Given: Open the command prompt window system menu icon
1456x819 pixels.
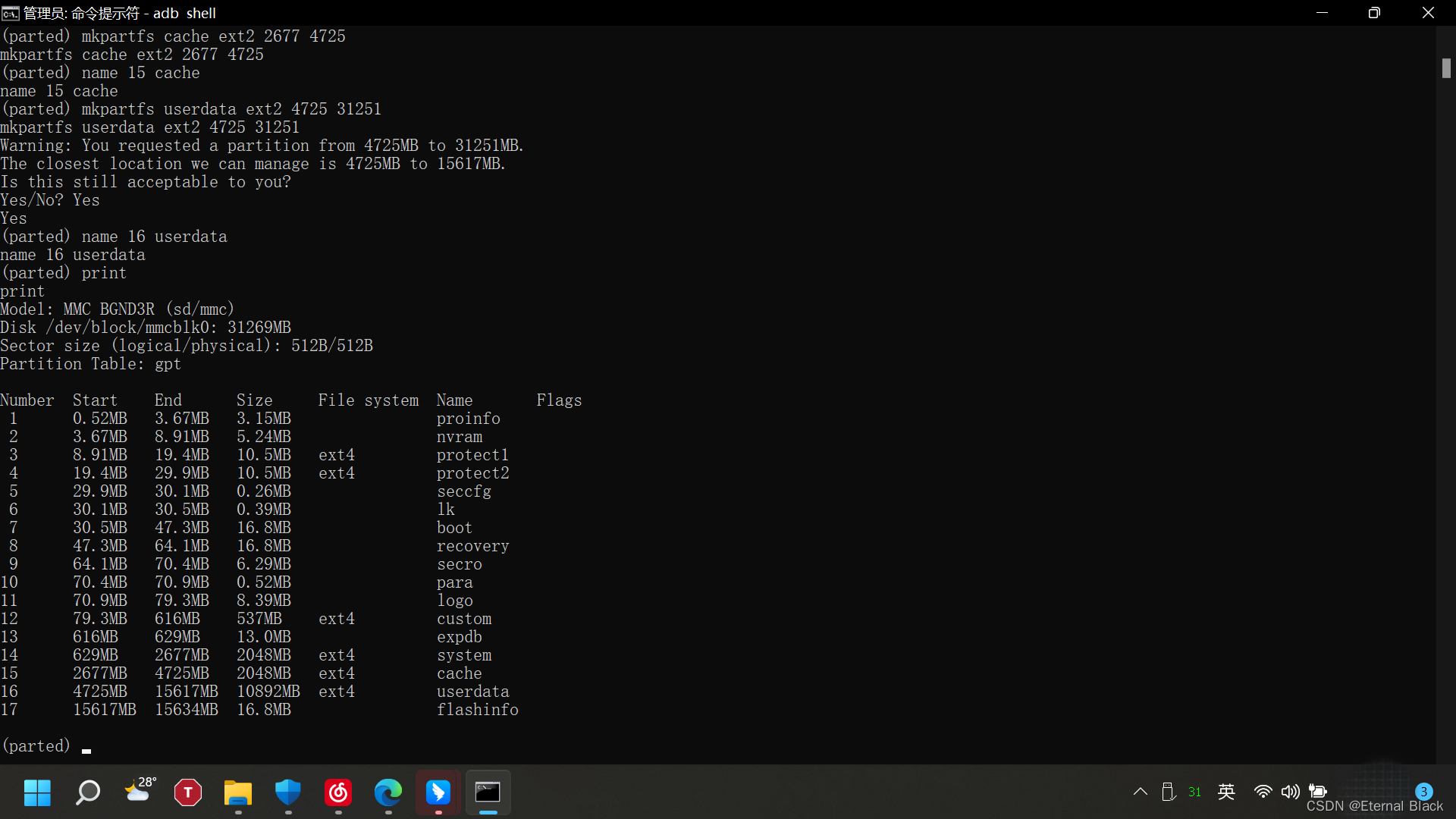Looking at the screenshot, I should pos(10,13).
